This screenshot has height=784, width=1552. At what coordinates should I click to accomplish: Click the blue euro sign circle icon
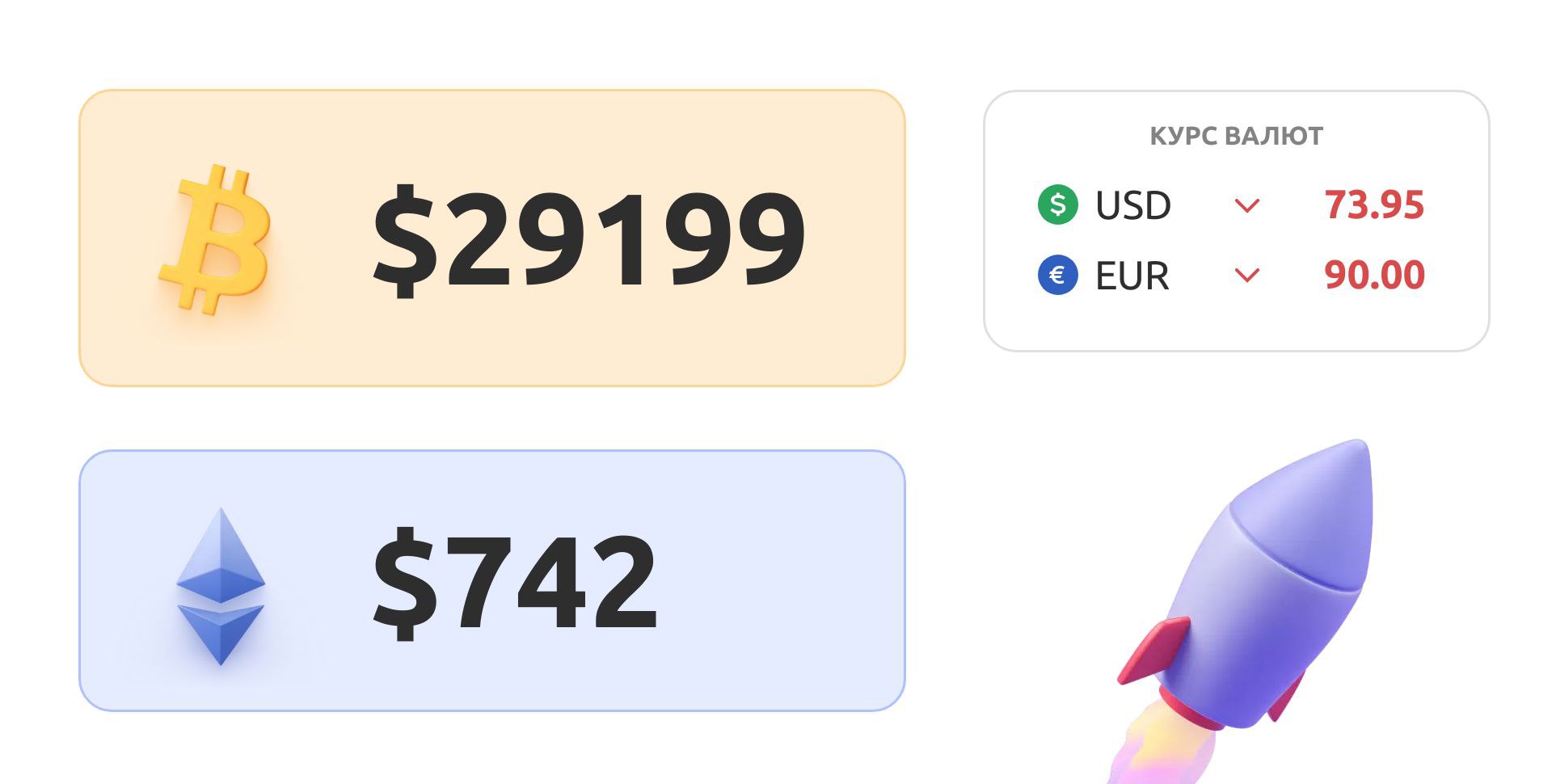point(1057,275)
